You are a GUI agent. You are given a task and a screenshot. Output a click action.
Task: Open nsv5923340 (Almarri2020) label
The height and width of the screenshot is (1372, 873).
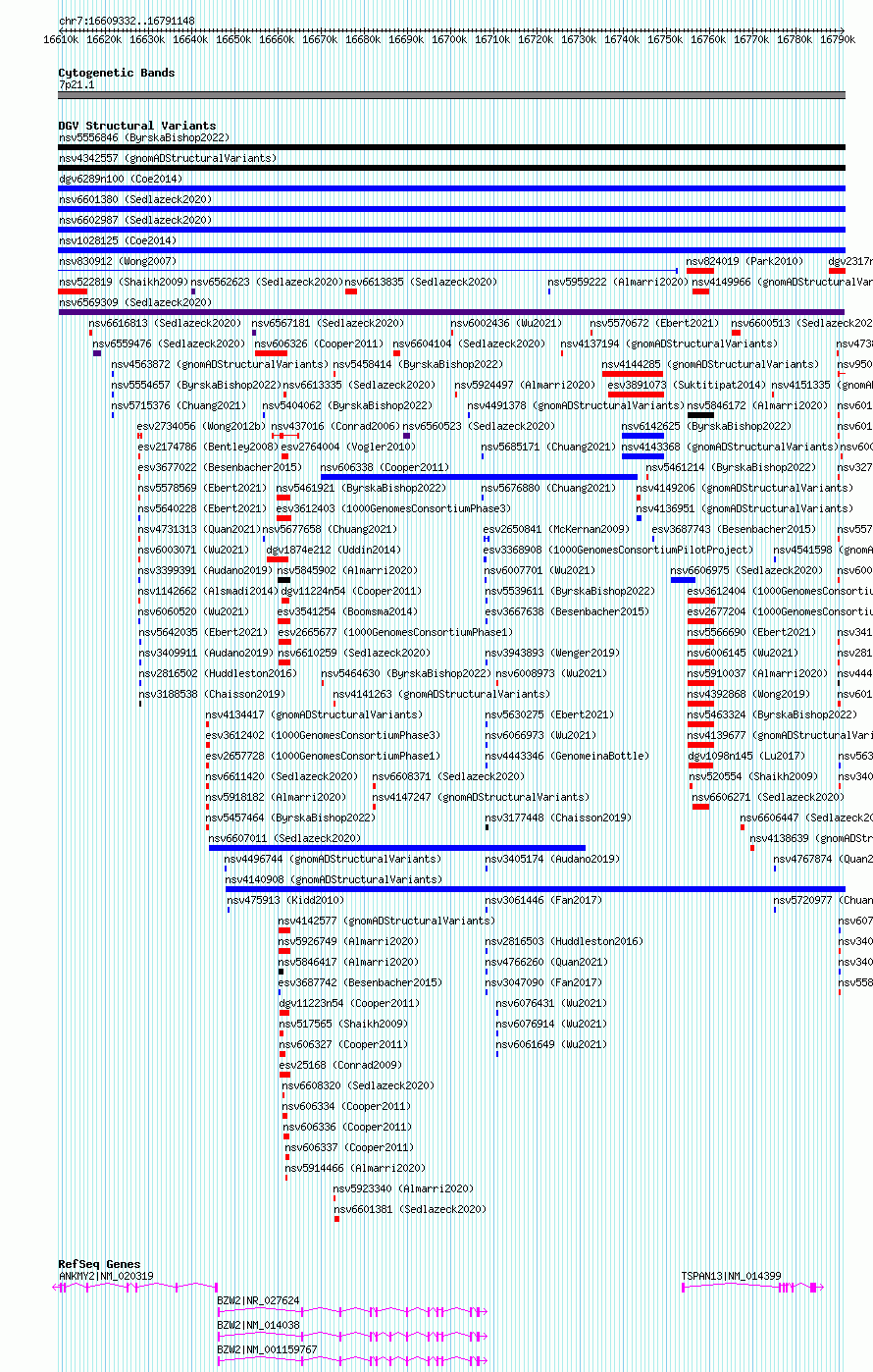(403, 1189)
